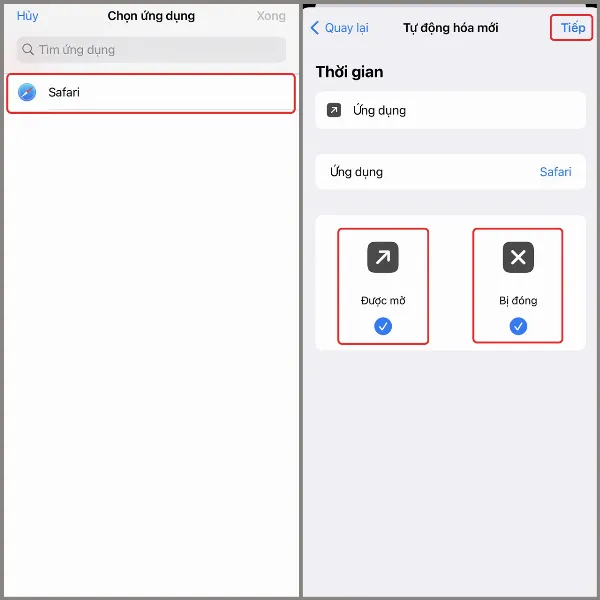
Task: Open the Safari value to change app
Action: coord(555,172)
